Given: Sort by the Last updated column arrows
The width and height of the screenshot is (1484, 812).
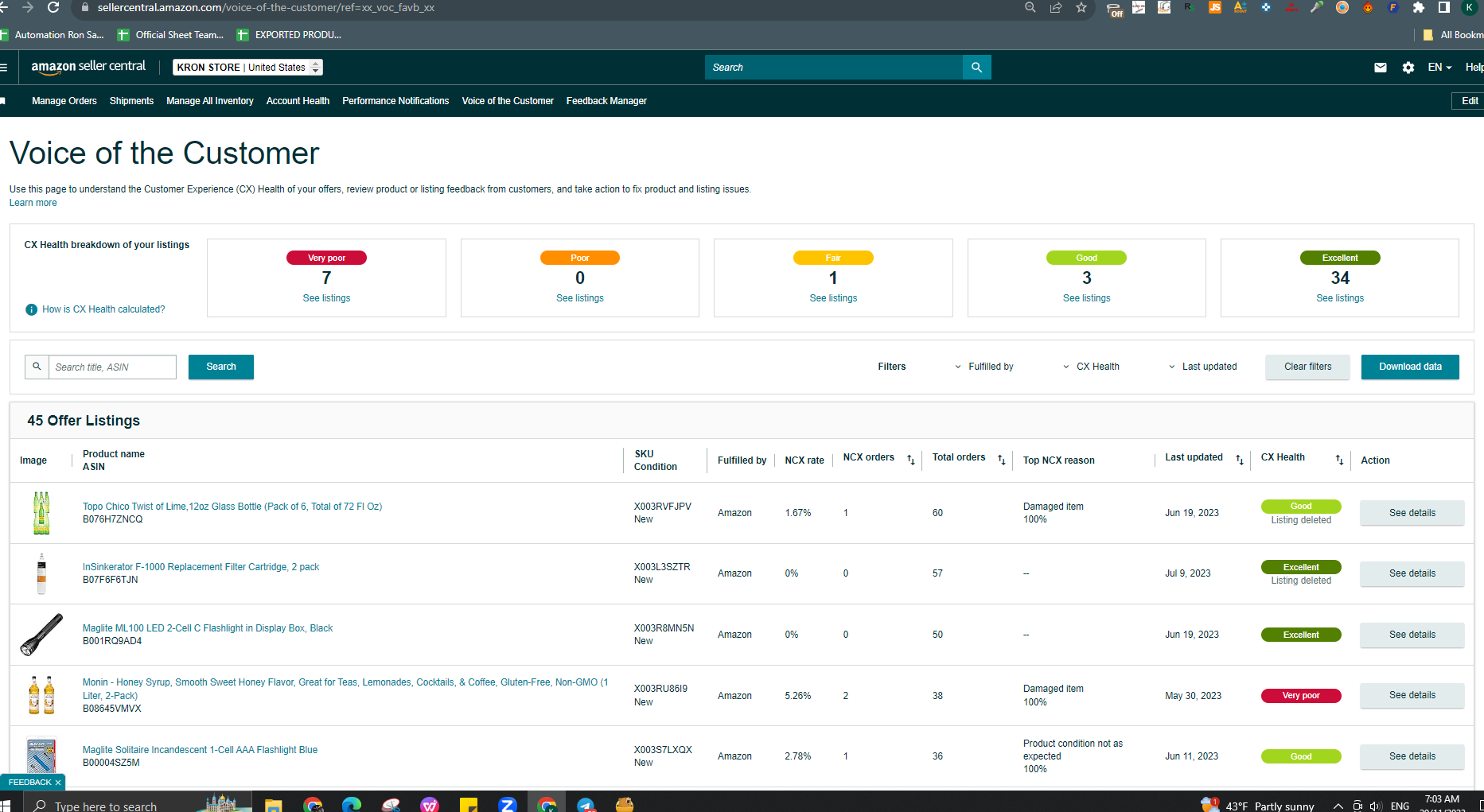Looking at the screenshot, I should tap(1240, 460).
